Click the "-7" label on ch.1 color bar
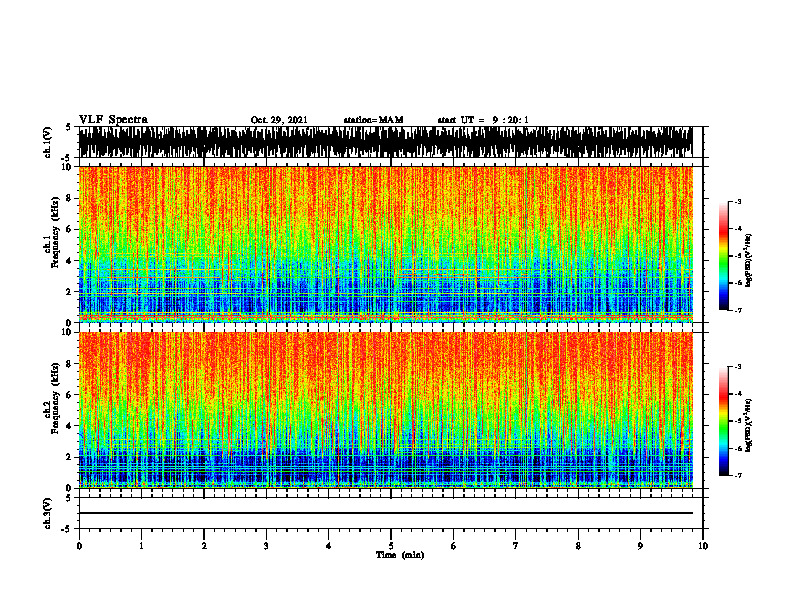The image size is (792, 612). [737, 310]
